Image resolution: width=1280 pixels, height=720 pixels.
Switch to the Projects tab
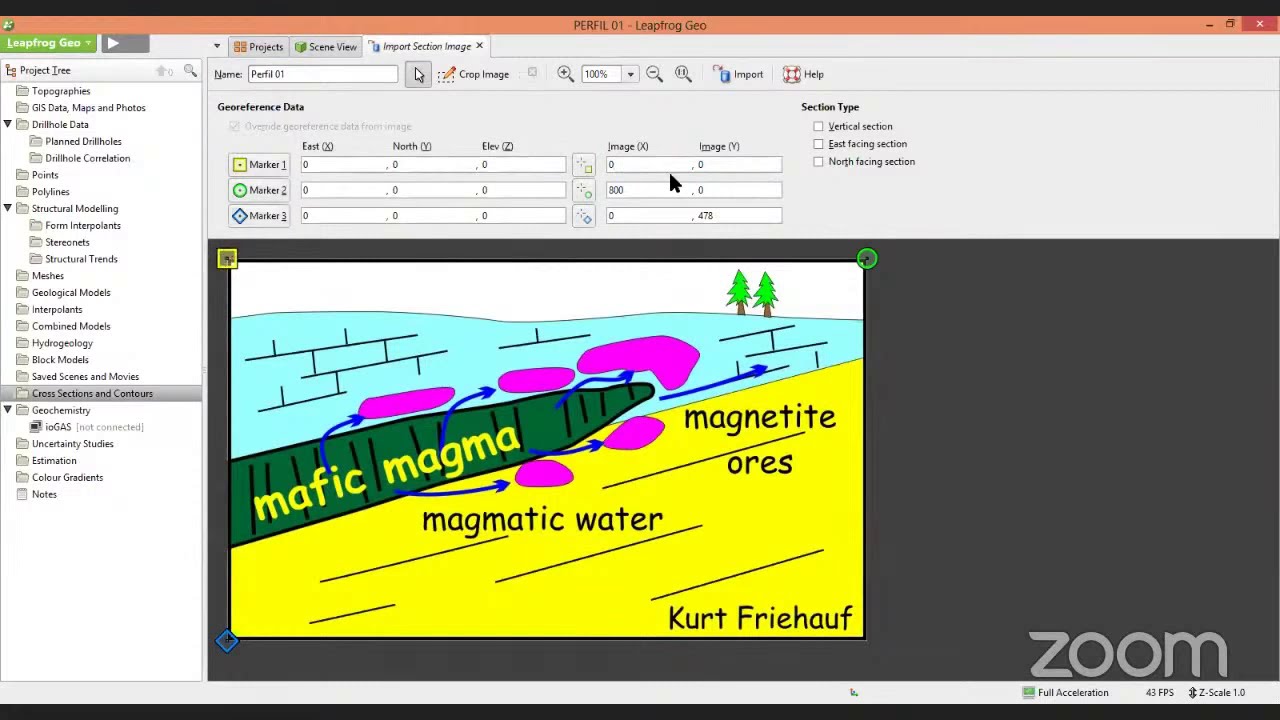coord(258,47)
